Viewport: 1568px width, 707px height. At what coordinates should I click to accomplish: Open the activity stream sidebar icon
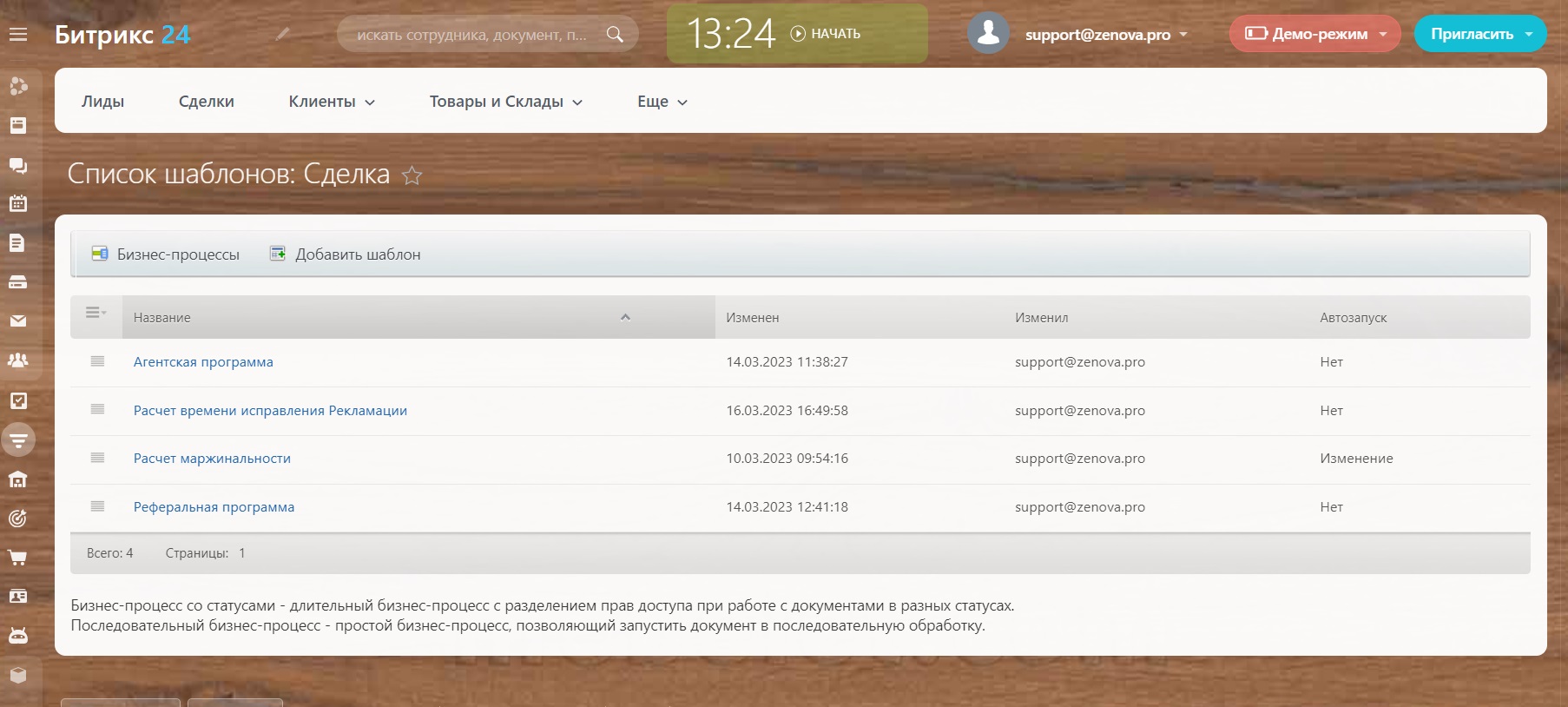click(x=18, y=86)
